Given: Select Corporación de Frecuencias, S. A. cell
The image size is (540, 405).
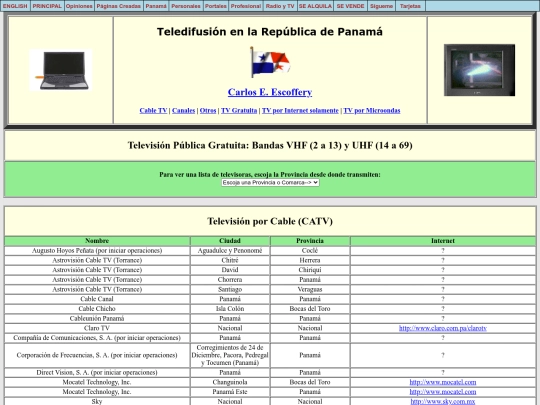Looking at the screenshot, I should pyautogui.click(x=97, y=355).
